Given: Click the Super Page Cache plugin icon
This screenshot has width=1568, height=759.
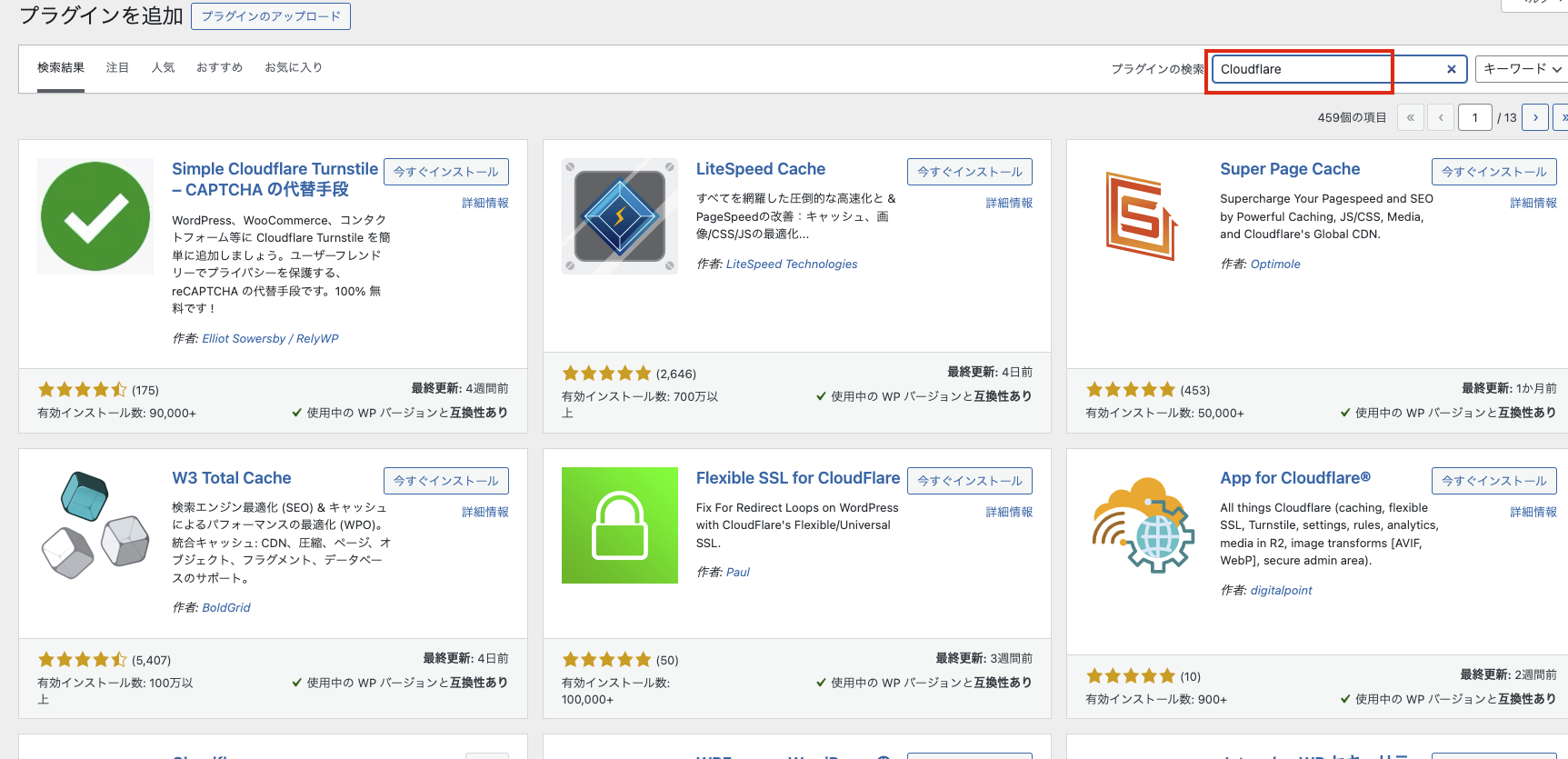Looking at the screenshot, I should 1144,216.
